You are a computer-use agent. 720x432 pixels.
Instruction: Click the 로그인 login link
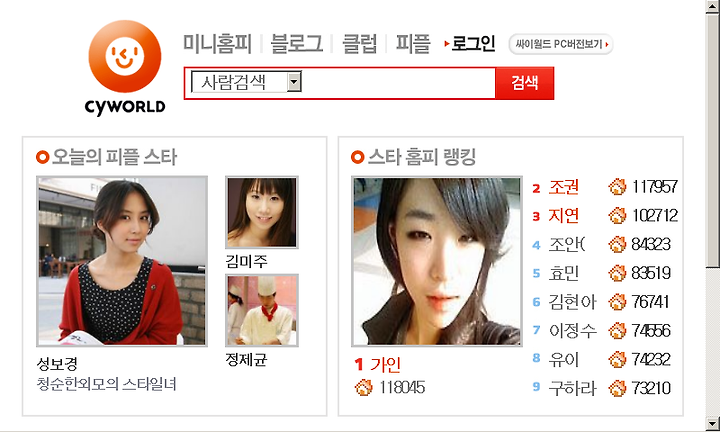point(473,44)
